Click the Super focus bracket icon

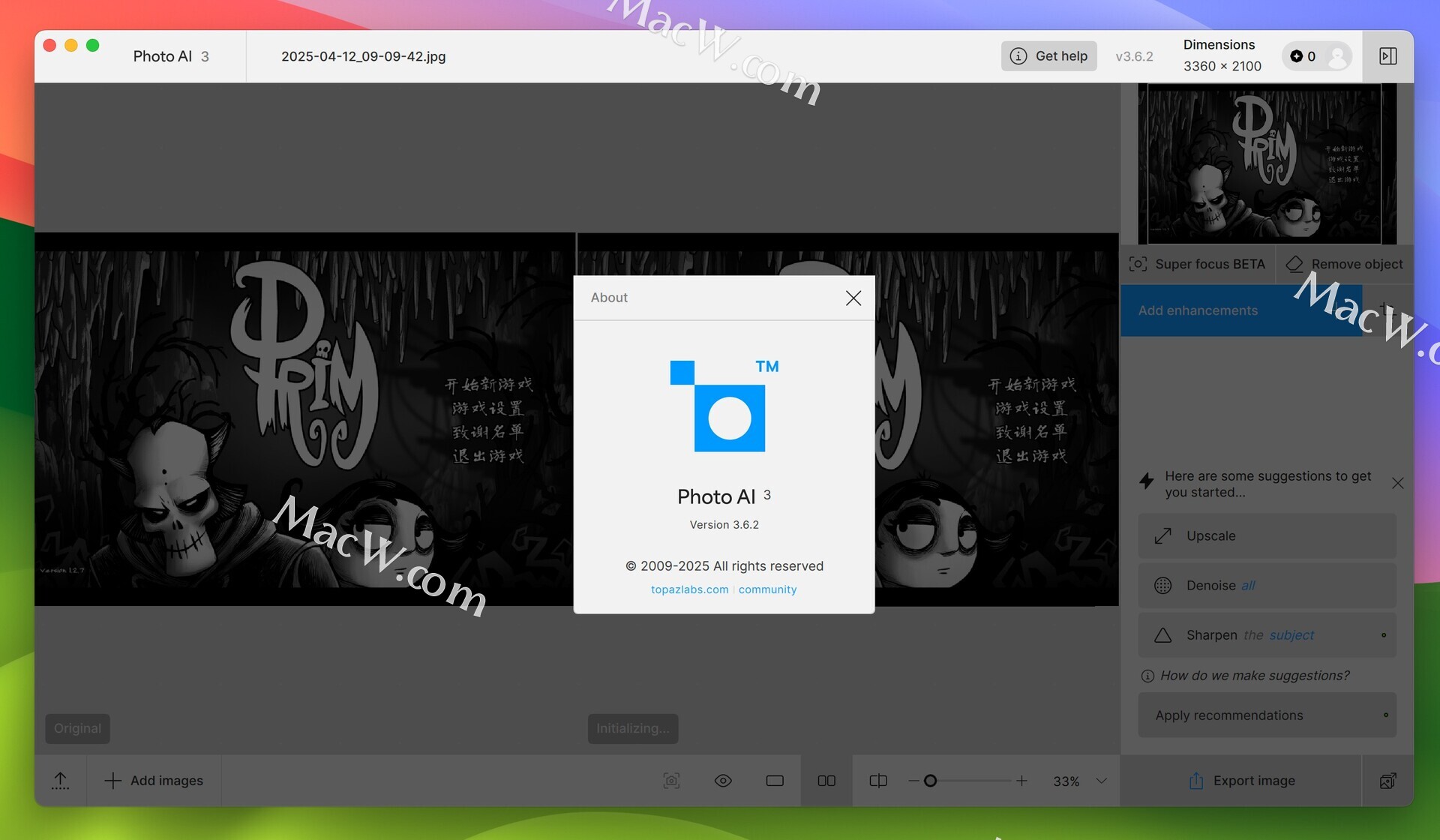1138,264
